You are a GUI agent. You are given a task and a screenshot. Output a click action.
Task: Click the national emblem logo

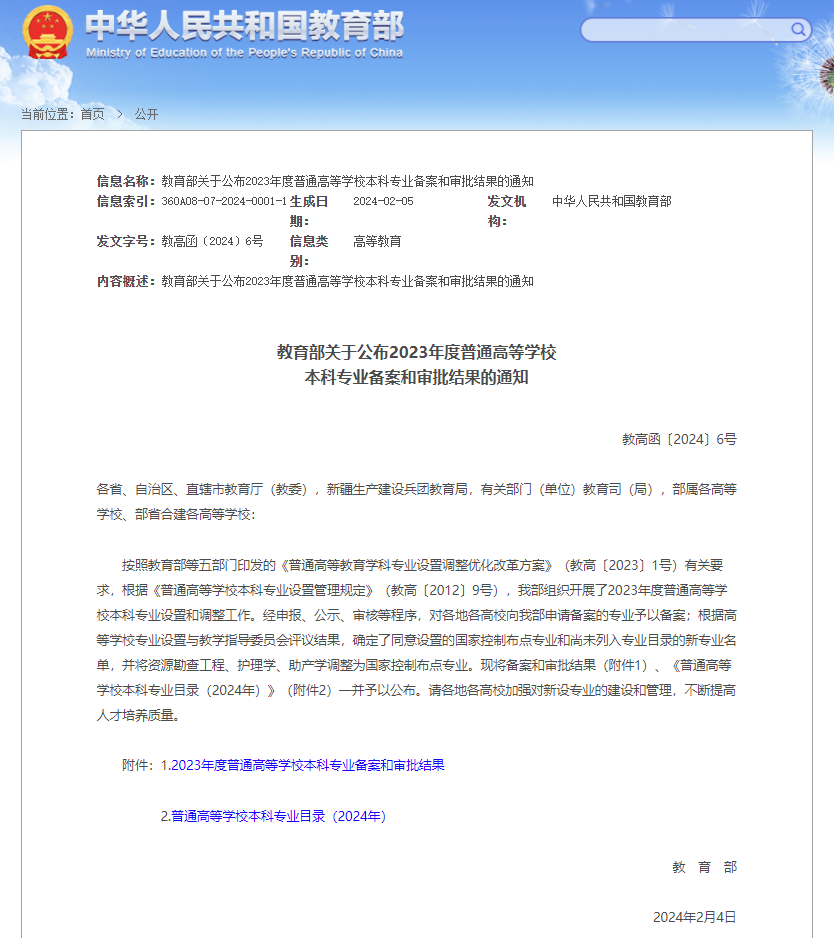[x=47, y=32]
